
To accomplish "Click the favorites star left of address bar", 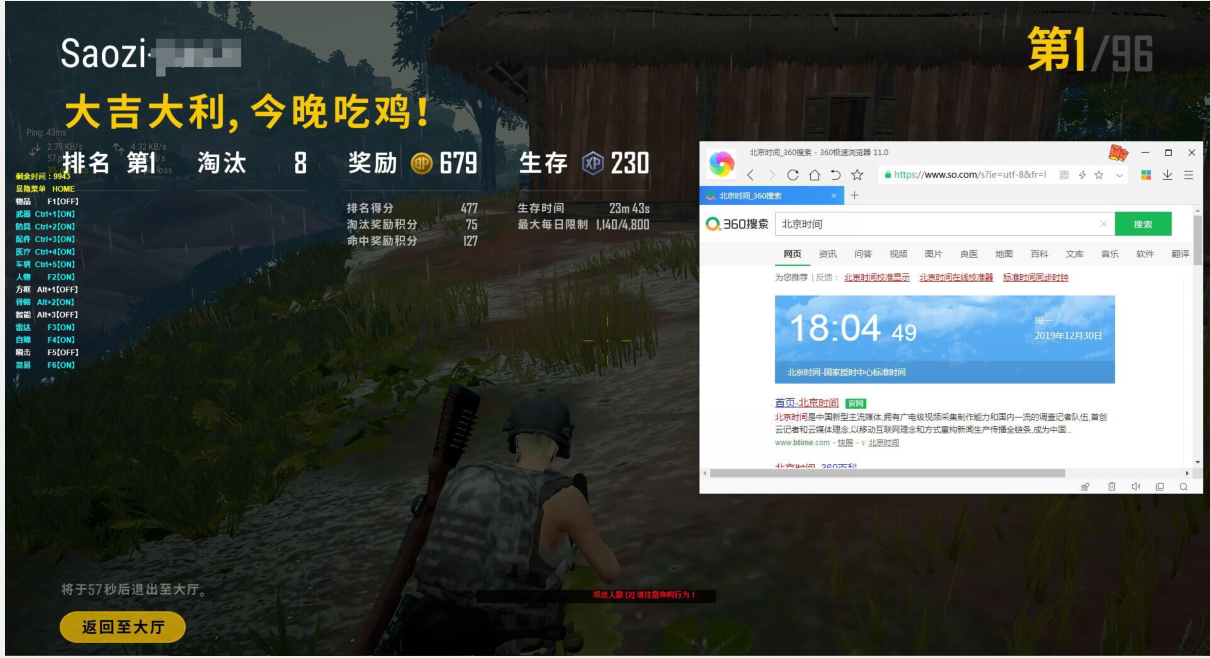I will click(857, 175).
